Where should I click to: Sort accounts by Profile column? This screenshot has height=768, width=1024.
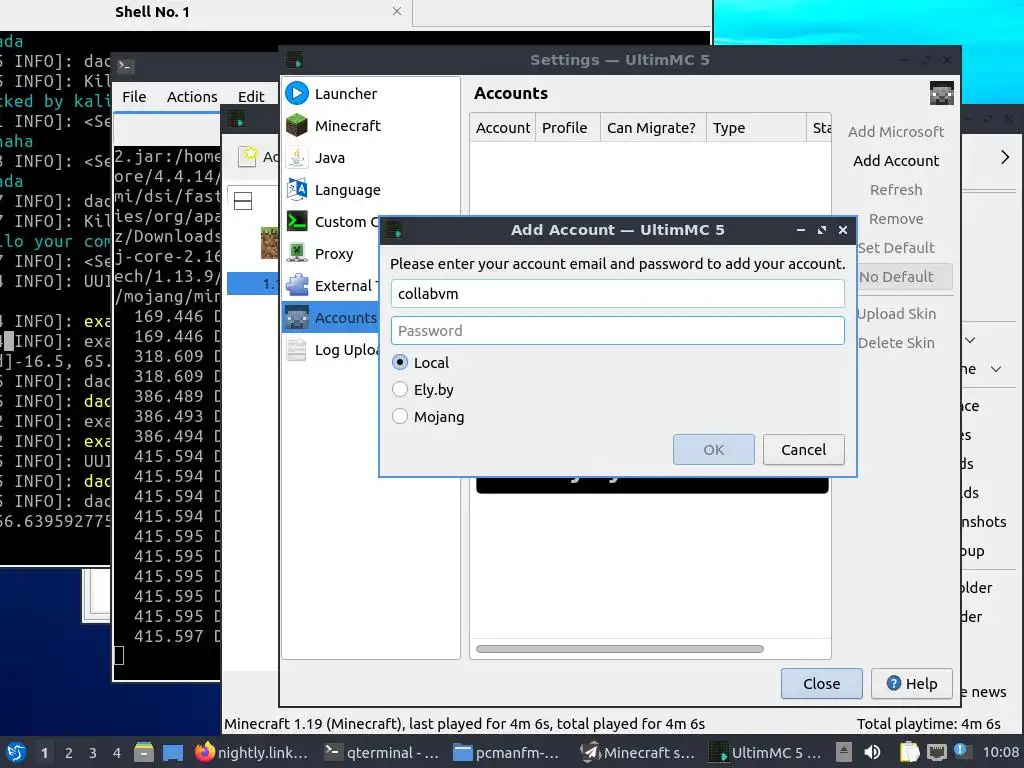(568, 128)
